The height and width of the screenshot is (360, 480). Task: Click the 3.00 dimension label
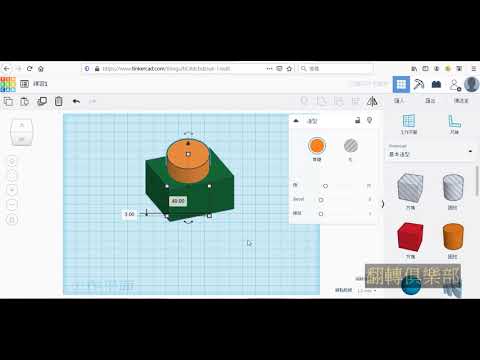point(129,214)
